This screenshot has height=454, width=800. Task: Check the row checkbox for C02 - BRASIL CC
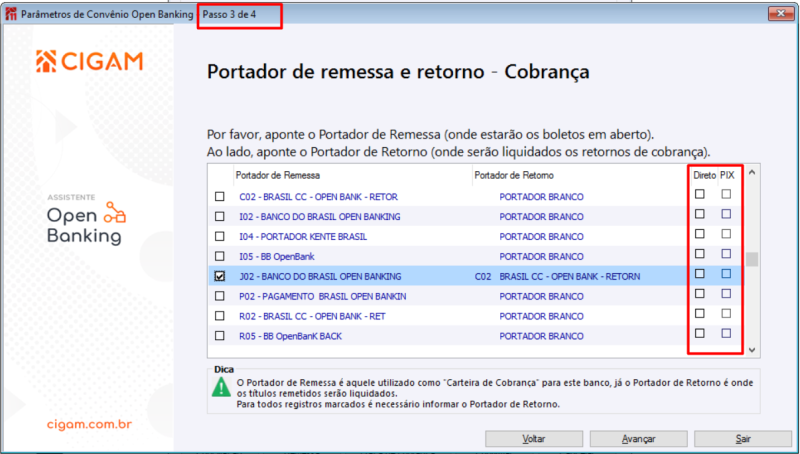[219, 196]
